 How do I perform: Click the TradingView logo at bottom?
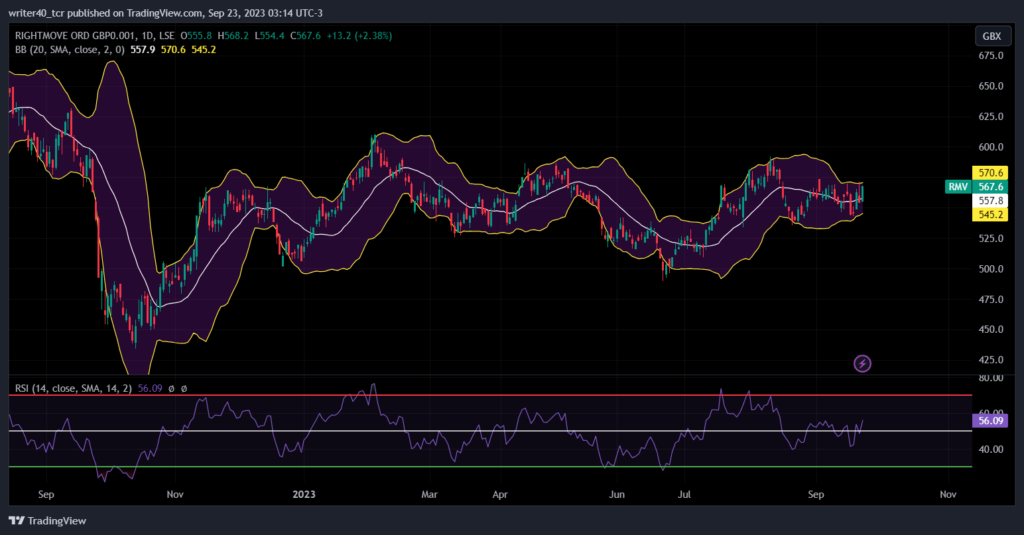(47, 521)
